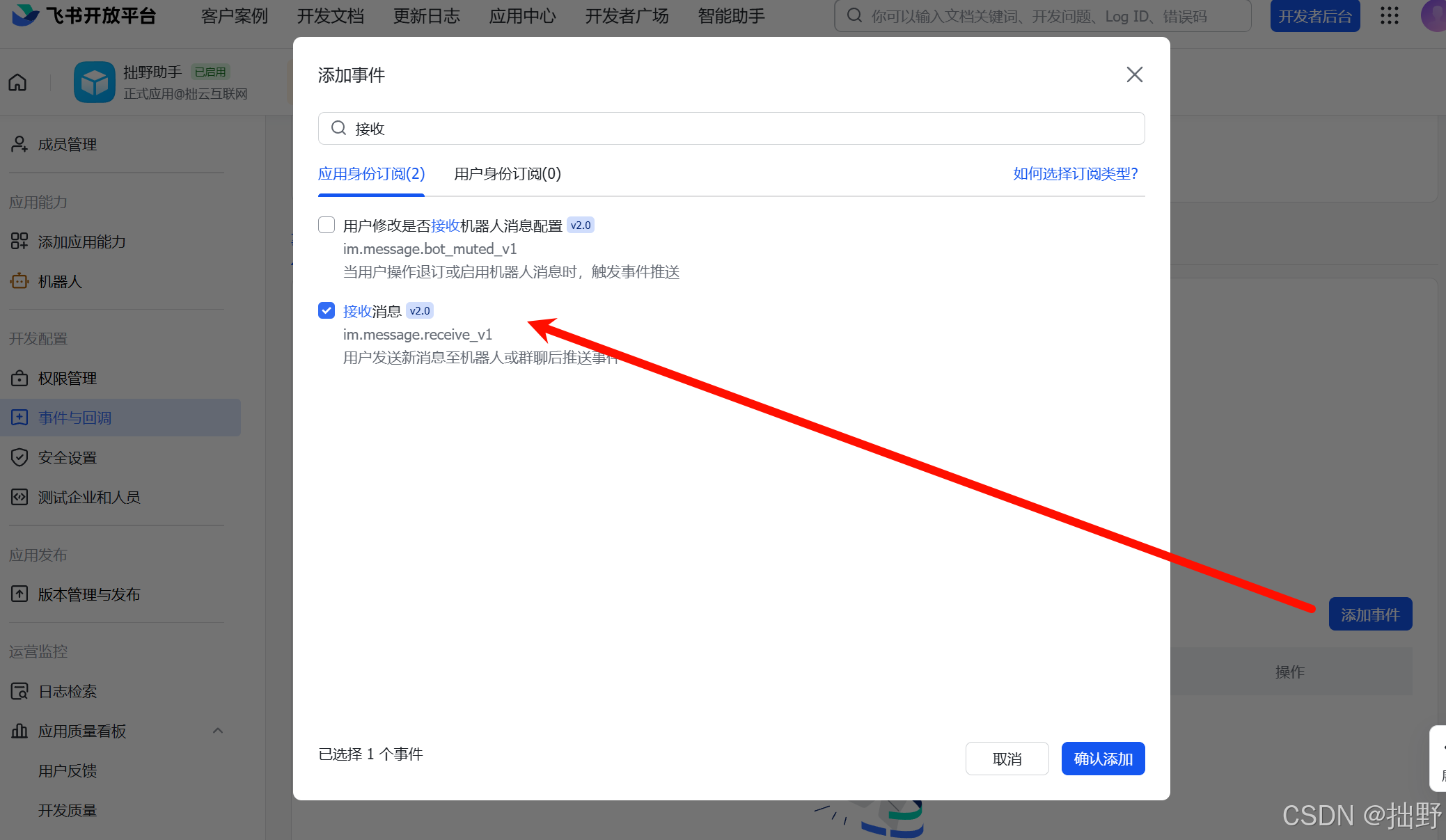This screenshot has height=840, width=1446.
Task: Click the 确认添加 button
Action: click(x=1103, y=759)
